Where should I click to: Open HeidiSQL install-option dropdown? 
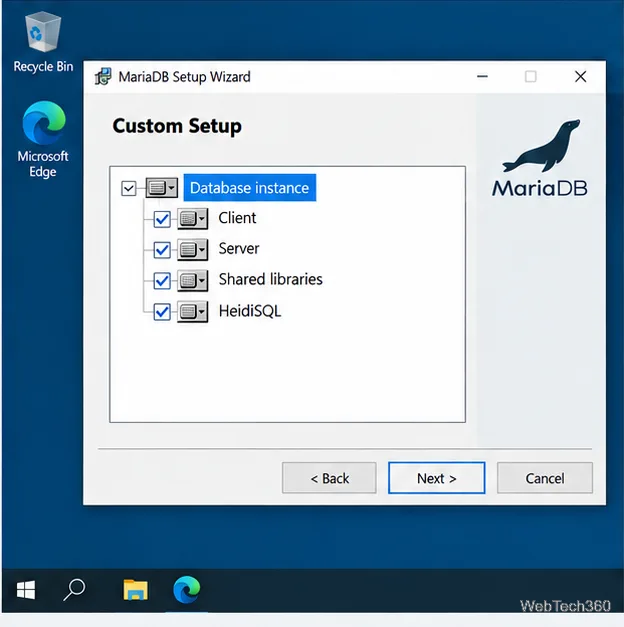193,312
